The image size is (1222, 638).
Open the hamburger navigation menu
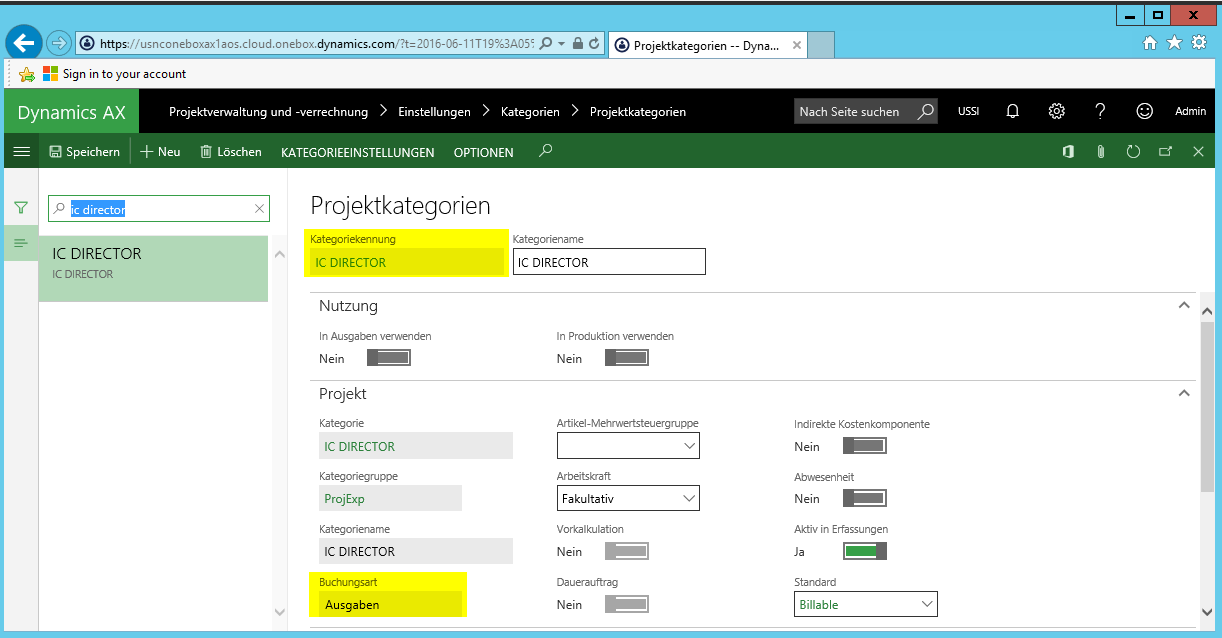[x=20, y=152]
